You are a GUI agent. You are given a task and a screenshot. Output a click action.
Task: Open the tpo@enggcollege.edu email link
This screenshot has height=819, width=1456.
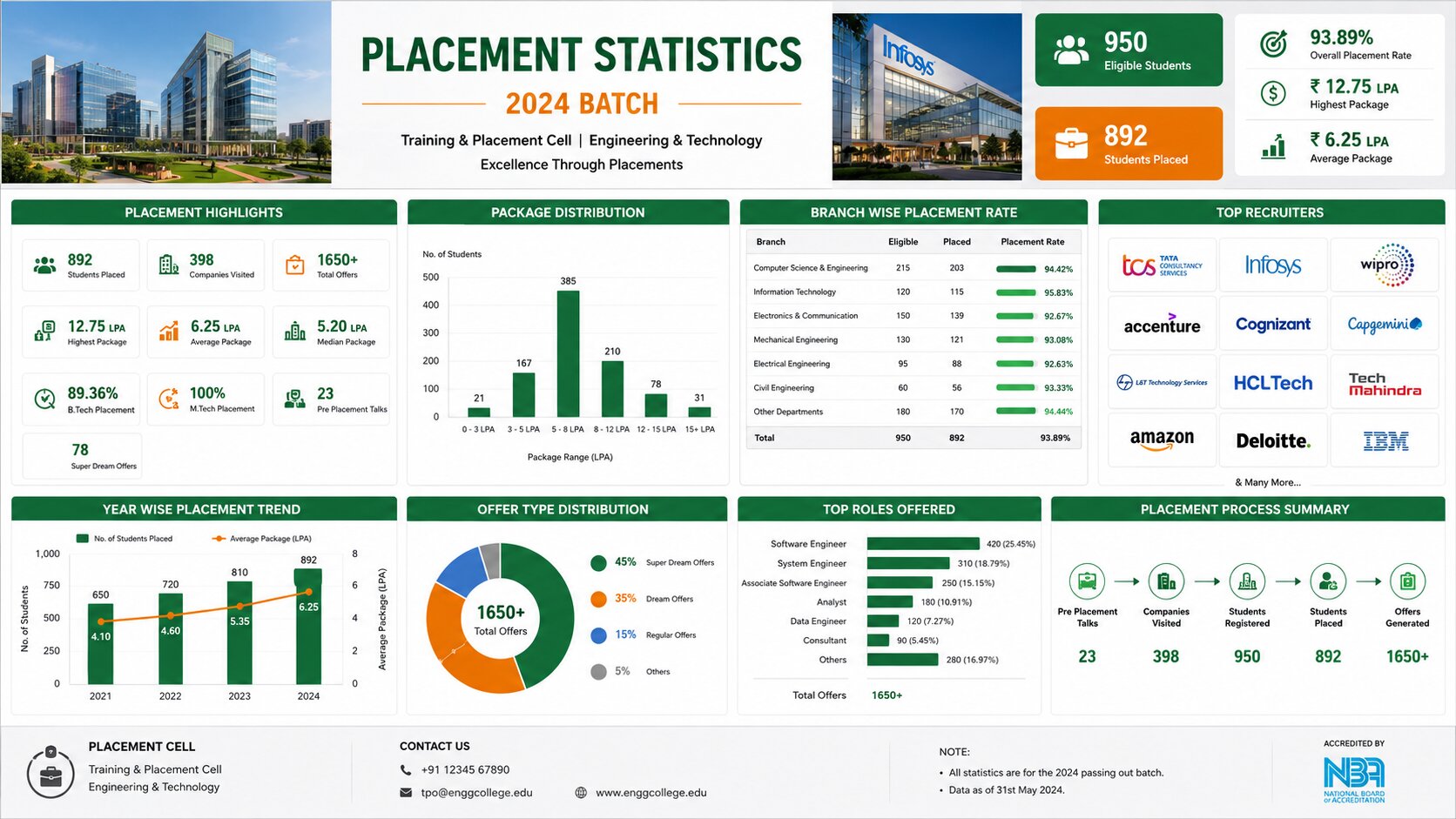point(476,793)
